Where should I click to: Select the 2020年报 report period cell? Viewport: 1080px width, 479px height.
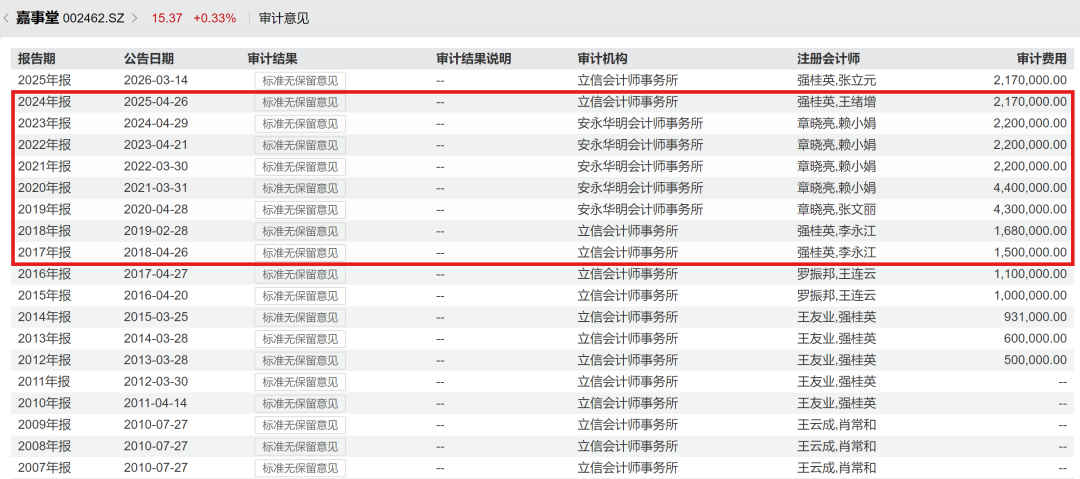pos(44,187)
